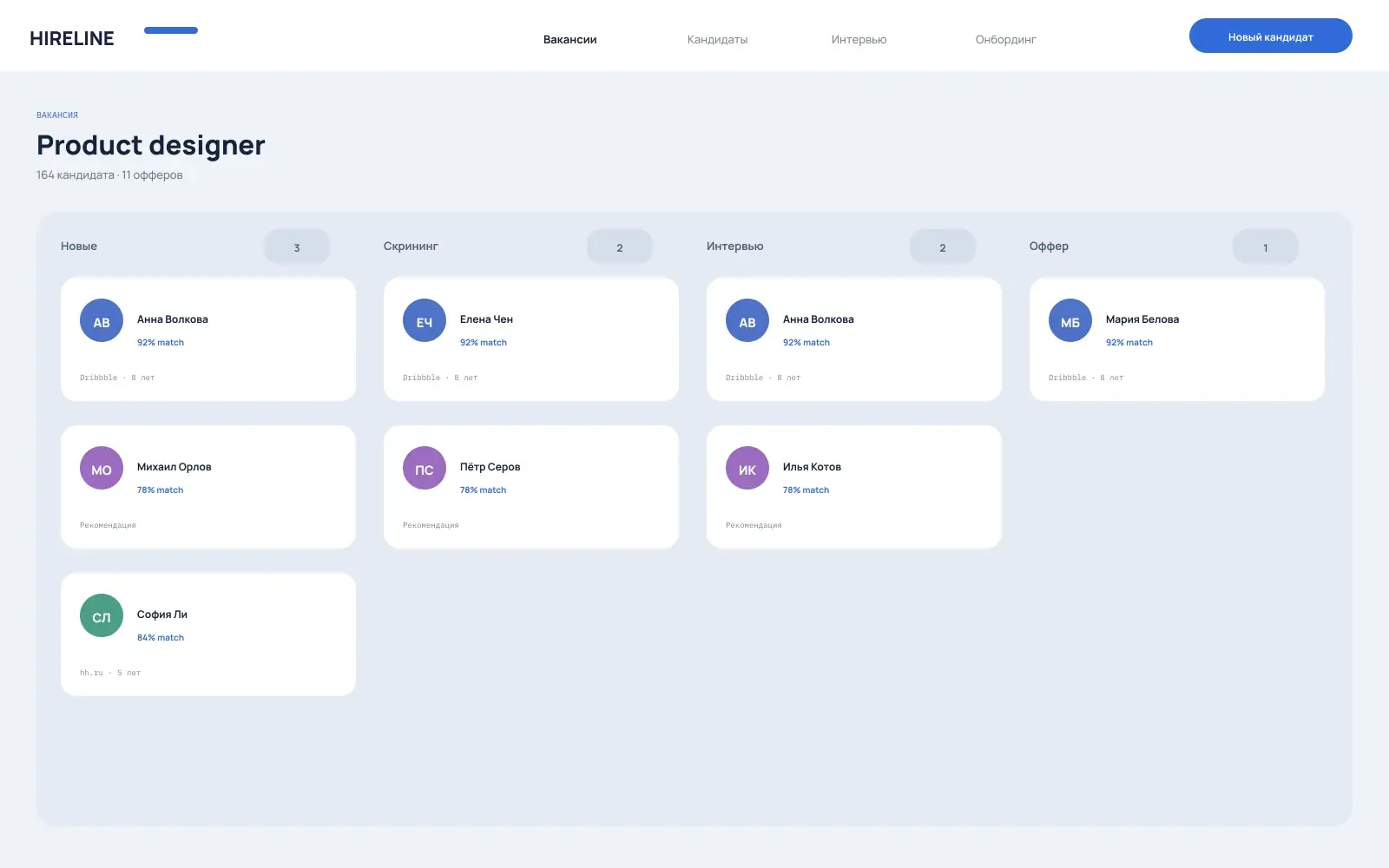Click the Новые column count badge 3
The height and width of the screenshot is (868, 1389).
297,247
